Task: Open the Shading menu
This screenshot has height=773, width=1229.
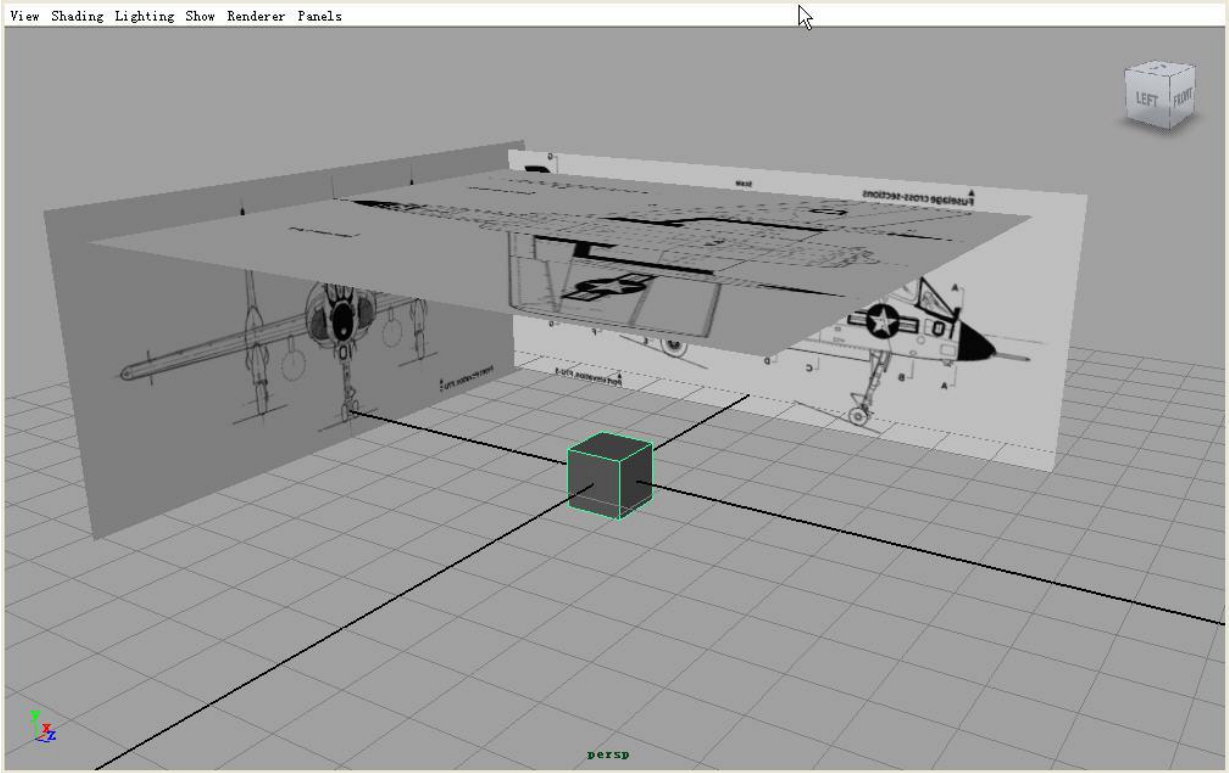Action: [77, 16]
